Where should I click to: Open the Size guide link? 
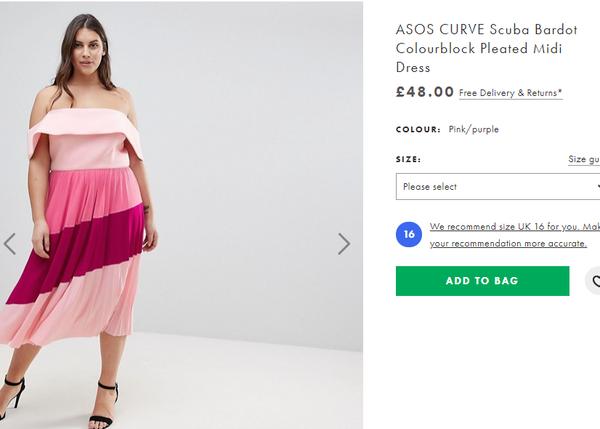click(x=584, y=159)
